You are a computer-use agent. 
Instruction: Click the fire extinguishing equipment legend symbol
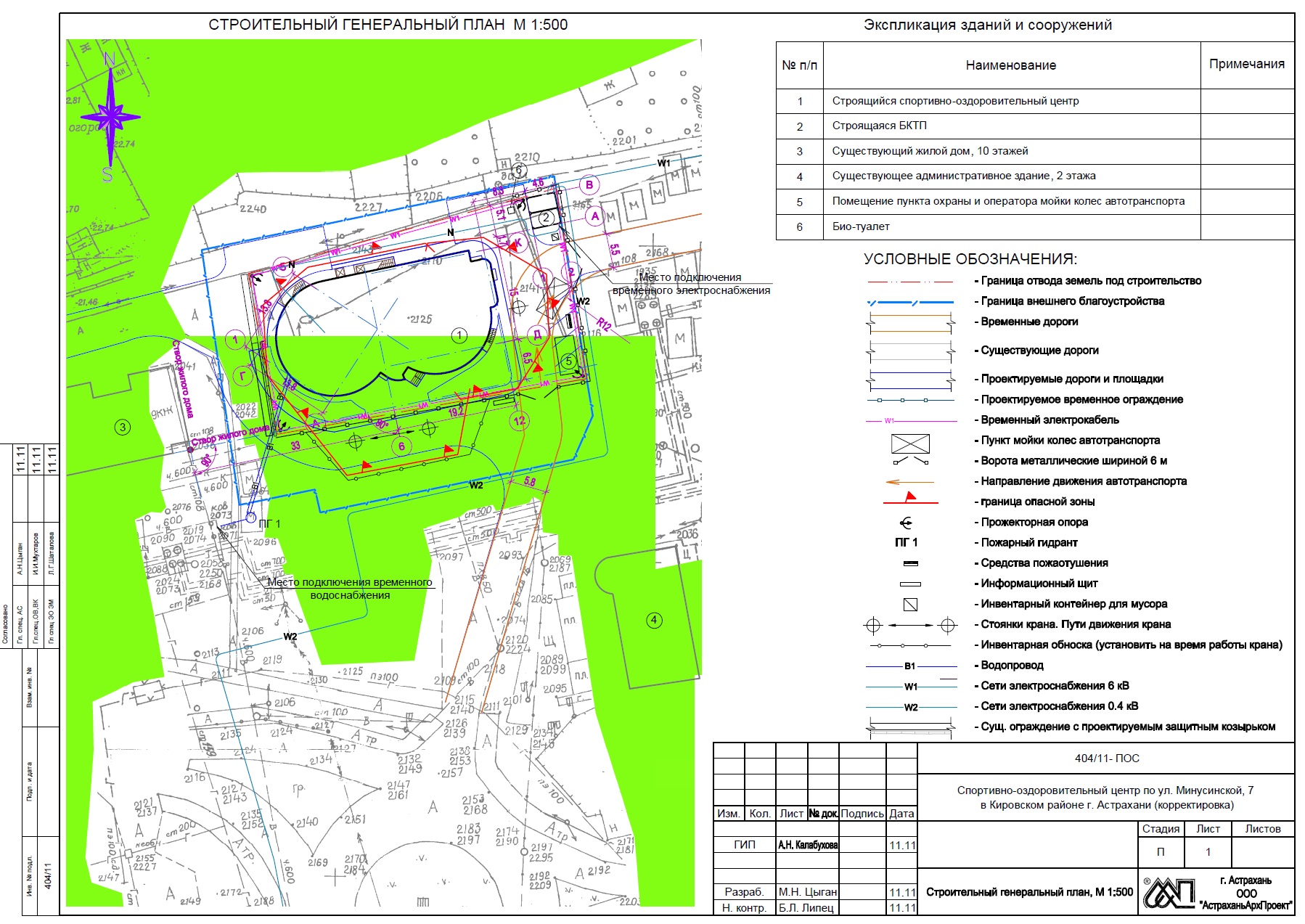click(910, 563)
